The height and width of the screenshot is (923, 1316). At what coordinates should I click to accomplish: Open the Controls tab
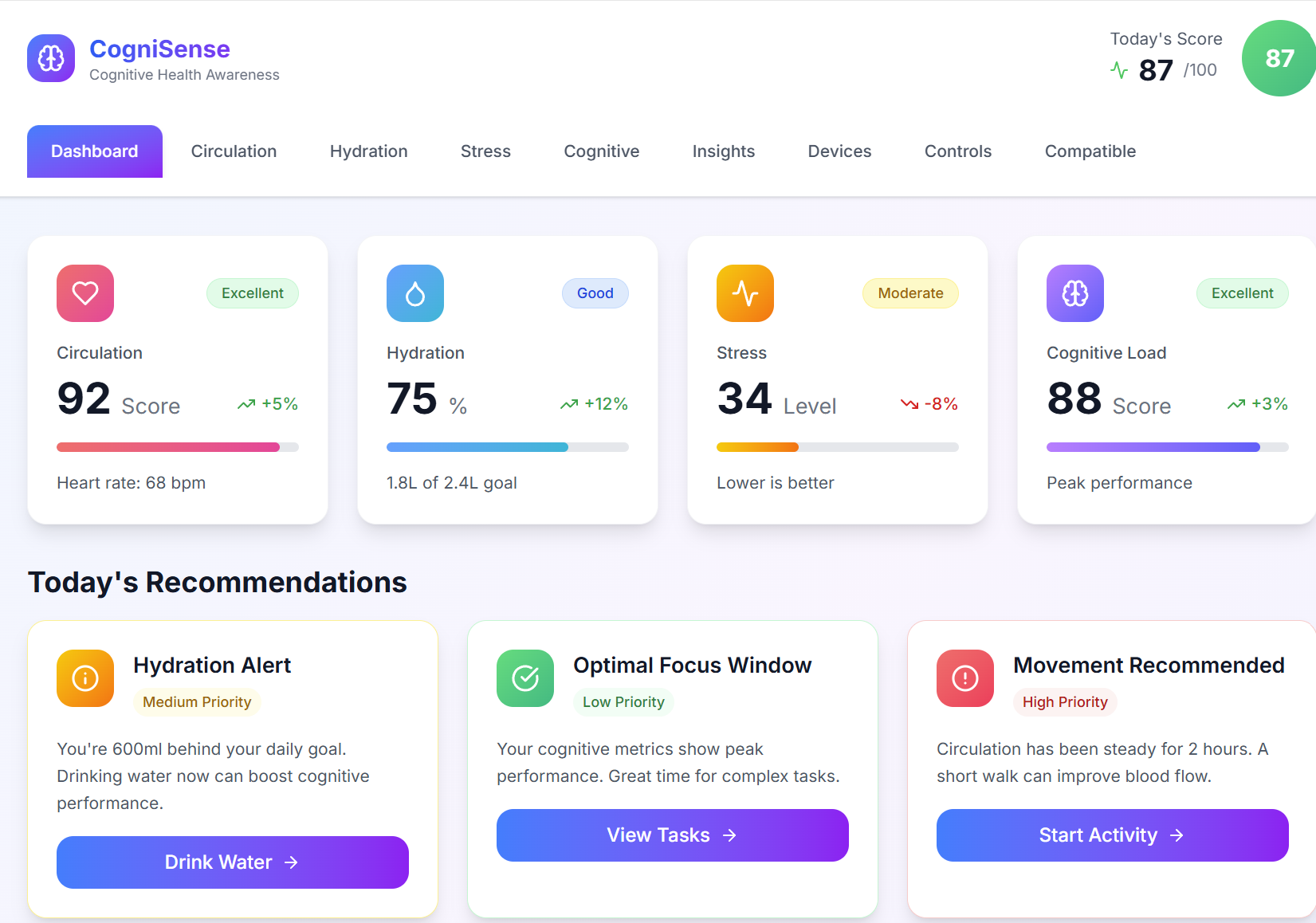click(957, 151)
